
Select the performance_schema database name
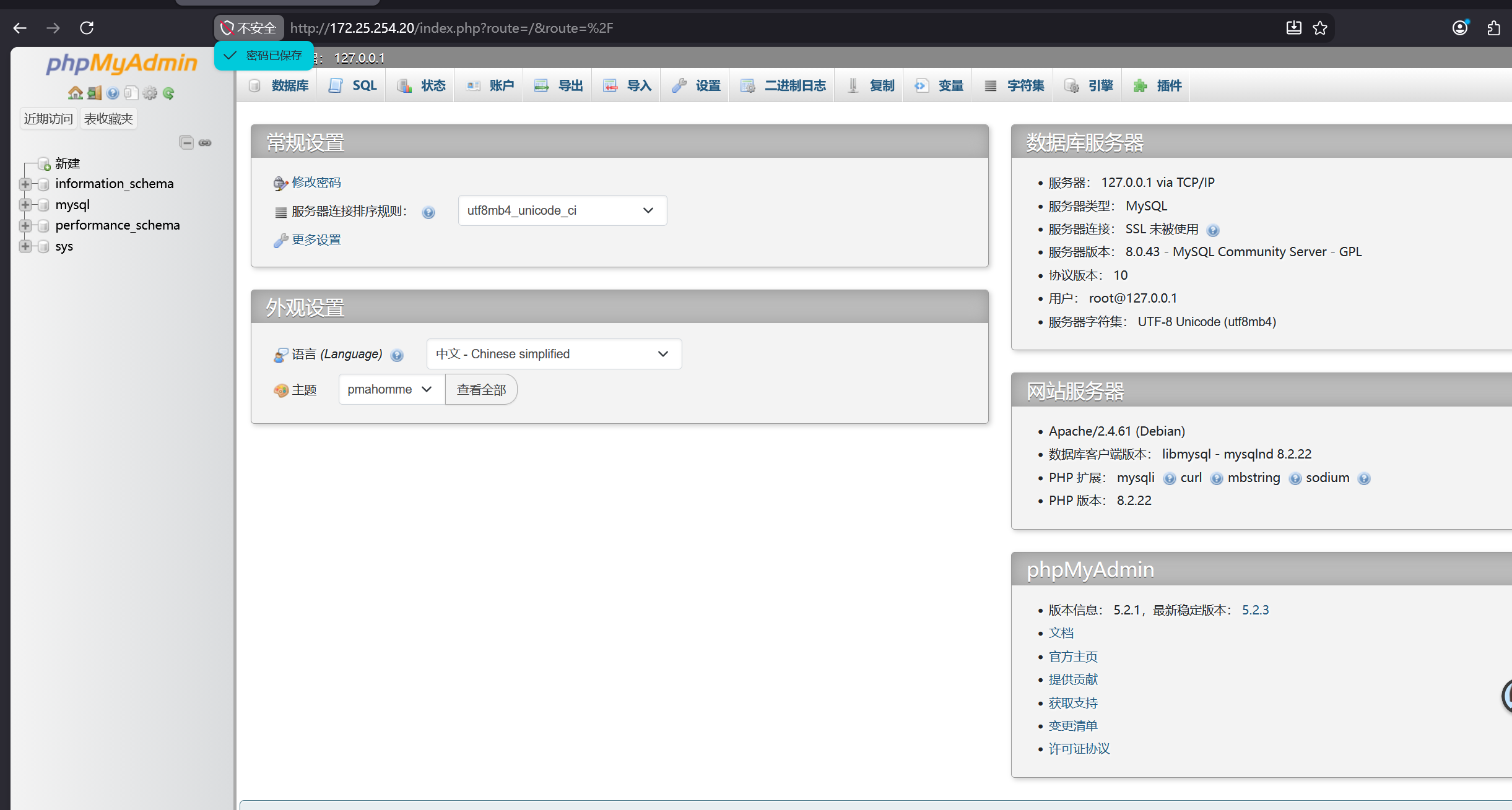118,225
